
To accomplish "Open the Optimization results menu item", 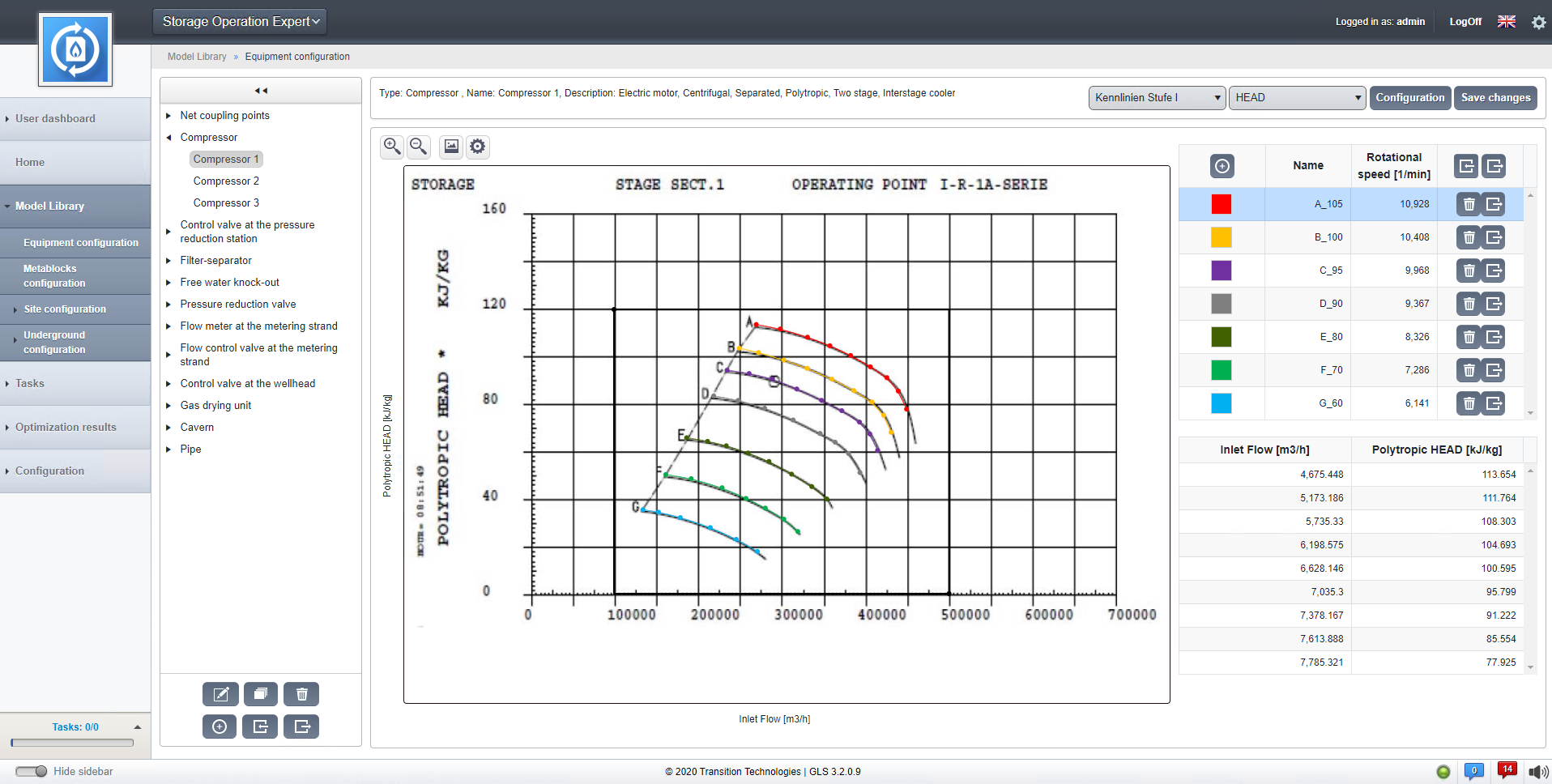I will (x=66, y=427).
